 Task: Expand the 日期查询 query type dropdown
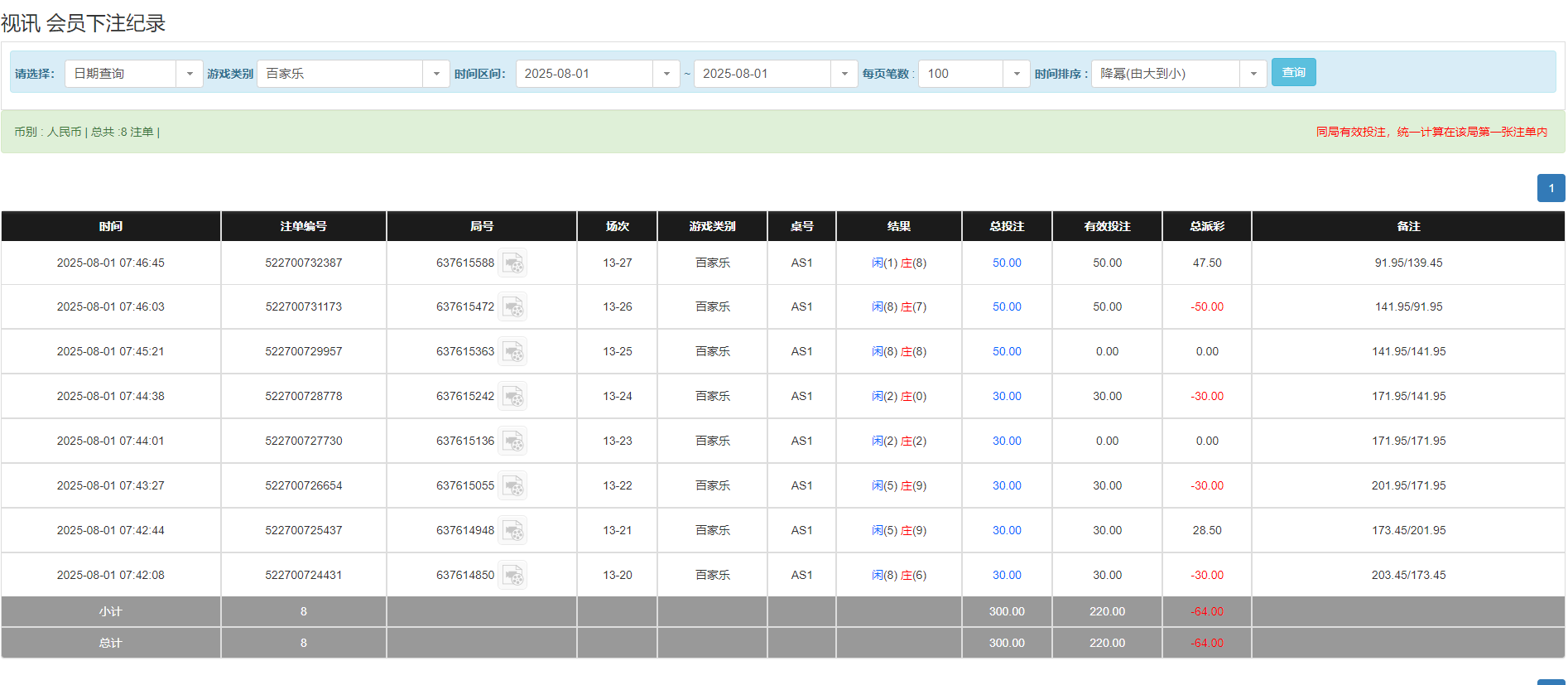(189, 74)
